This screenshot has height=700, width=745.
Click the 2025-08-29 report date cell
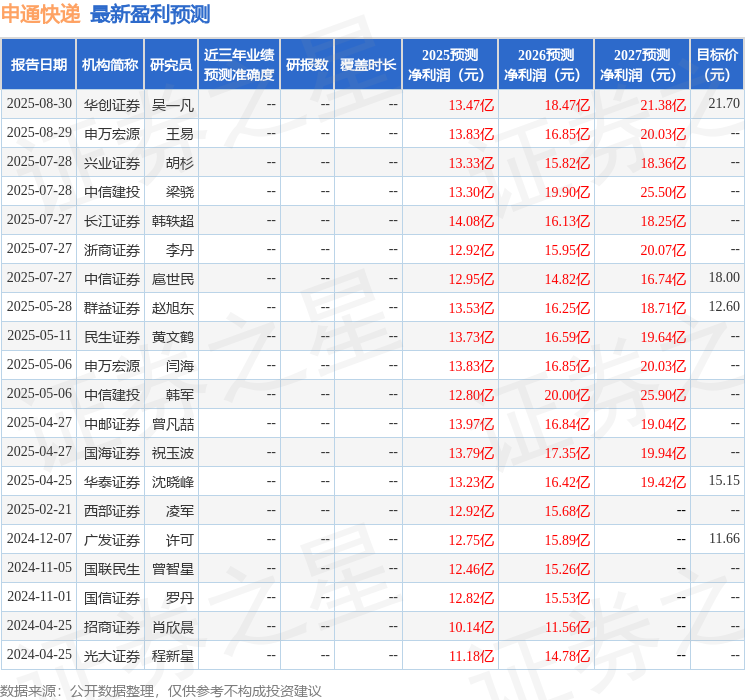click(39, 133)
